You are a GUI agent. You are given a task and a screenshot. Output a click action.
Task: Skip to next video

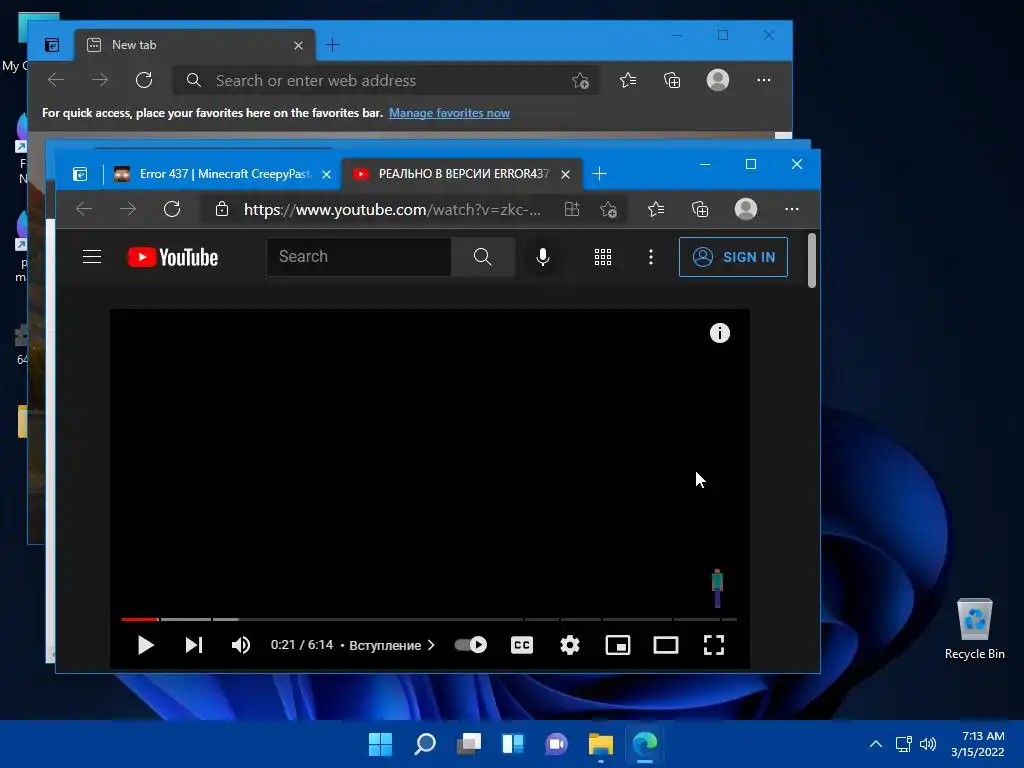pyautogui.click(x=194, y=645)
